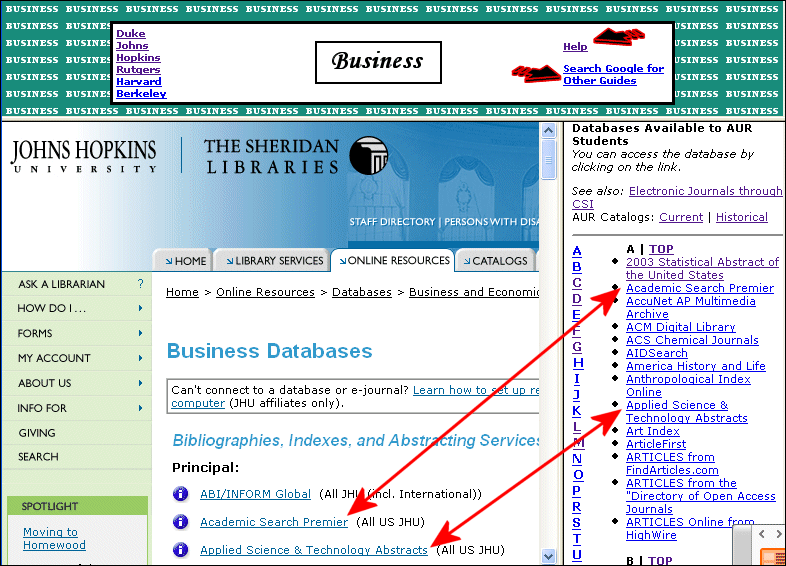Open ABI/INFORM Global database link
Screen dimensions: 786x566
point(256,494)
